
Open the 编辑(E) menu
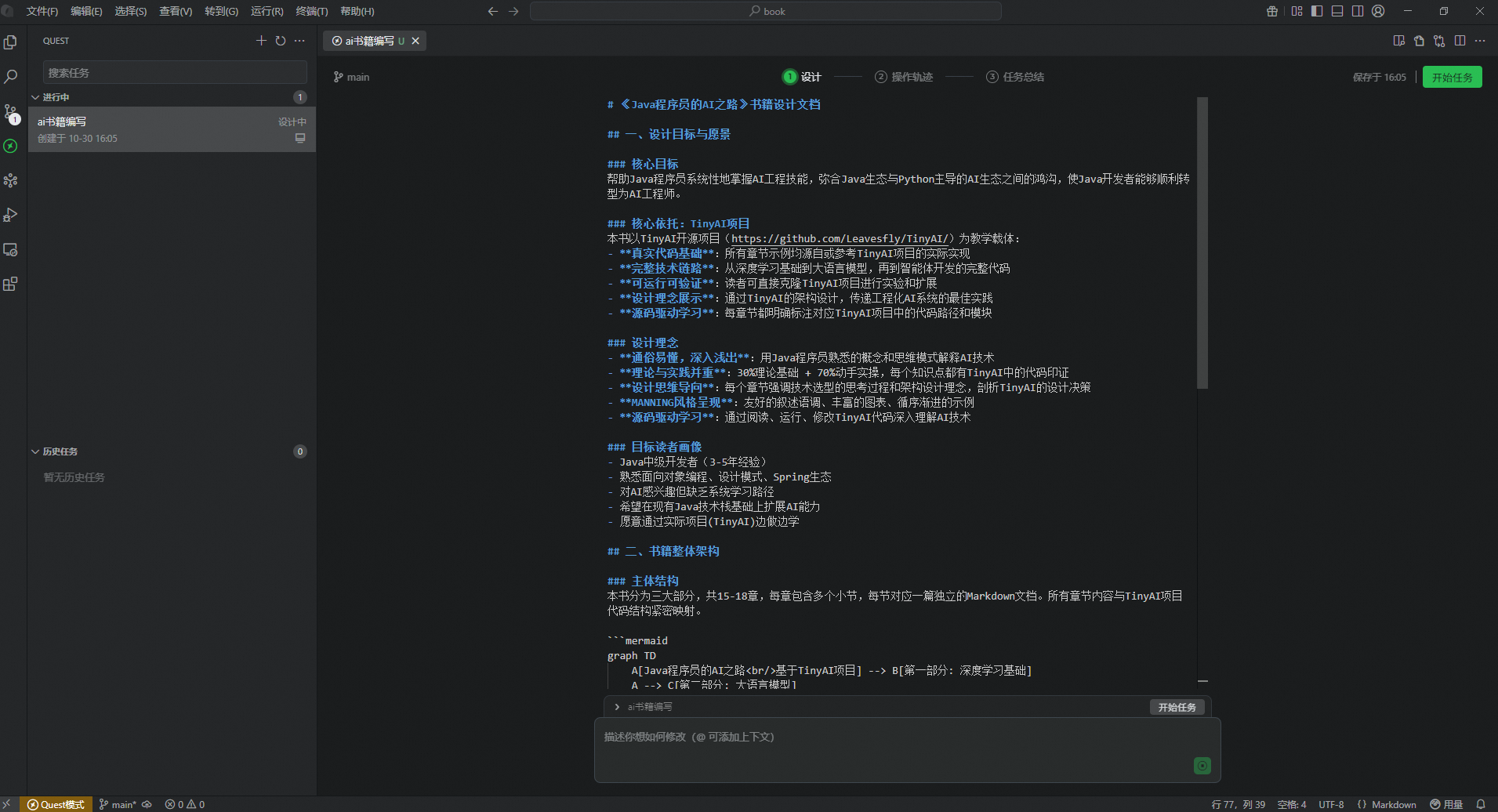[x=86, y=11]
